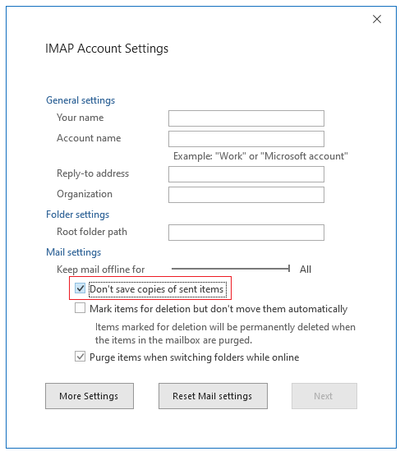
Task: Open More Settings
Action: [89, 396]
